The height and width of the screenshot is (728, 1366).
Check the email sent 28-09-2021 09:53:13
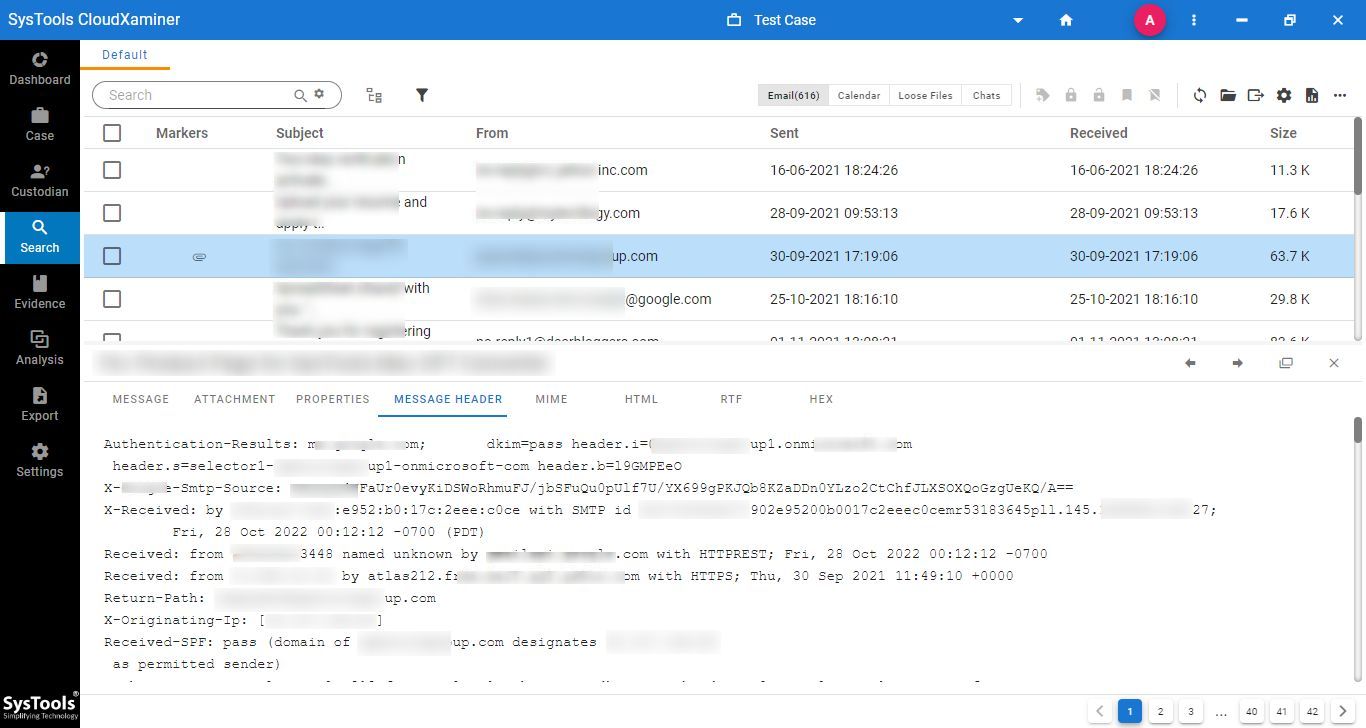pos(112,213)
